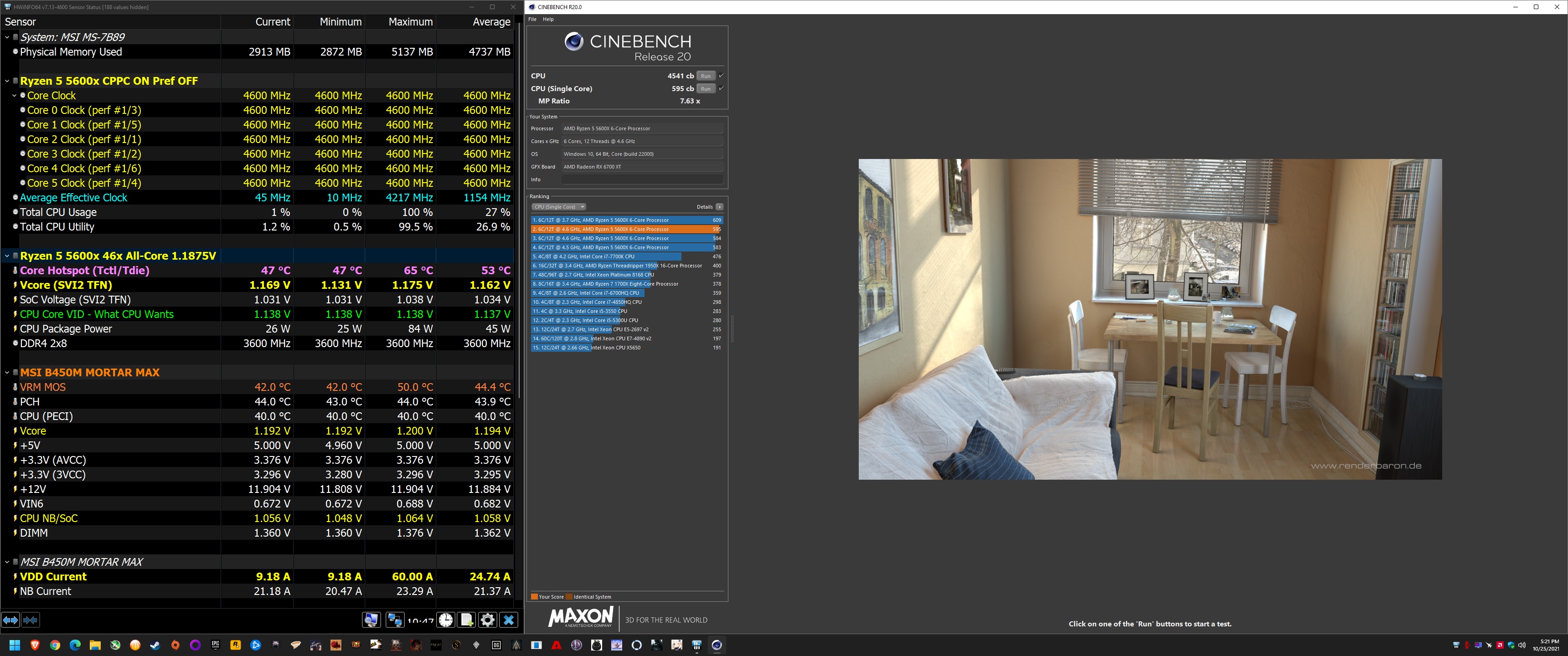The image size is (1568, 656).
Task: Select the VRM MOS temperature row
Action: [257, 387]
